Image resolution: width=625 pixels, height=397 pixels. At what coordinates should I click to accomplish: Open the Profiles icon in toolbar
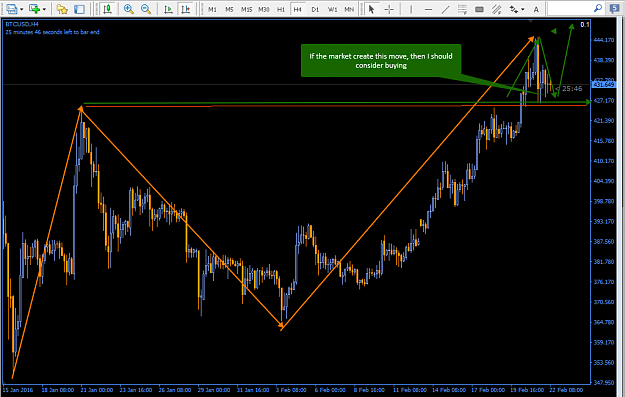(11, 9)
